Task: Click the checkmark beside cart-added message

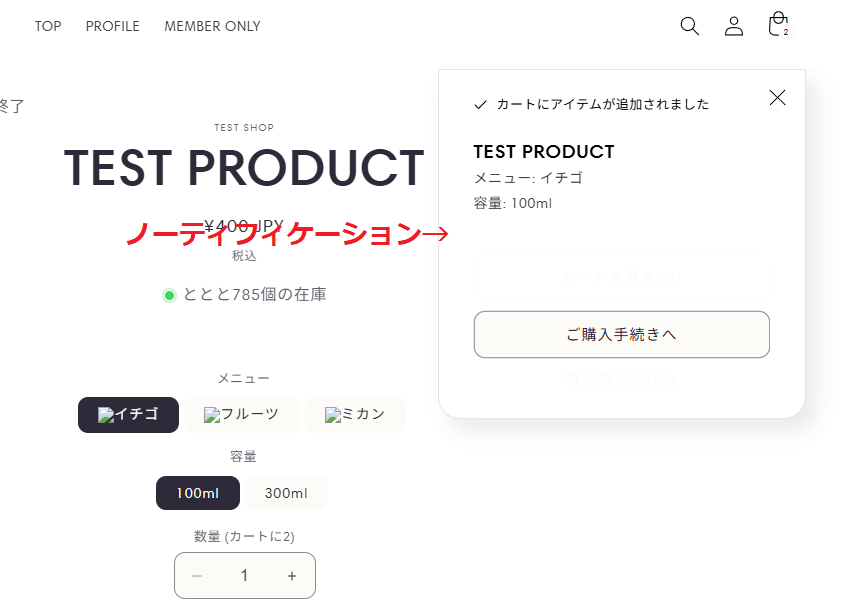Action: point(480,104)
